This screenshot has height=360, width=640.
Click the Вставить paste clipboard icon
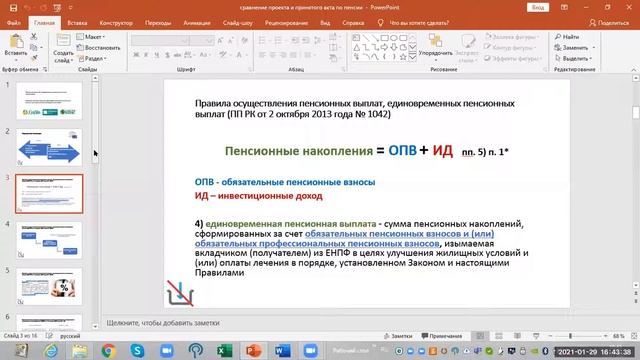click(16, 42)
